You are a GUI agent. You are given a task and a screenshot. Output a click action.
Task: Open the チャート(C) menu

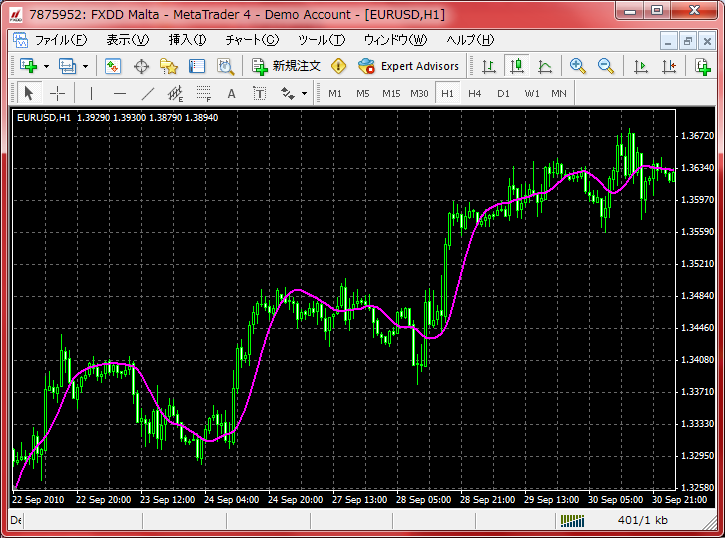pos(252,40)
